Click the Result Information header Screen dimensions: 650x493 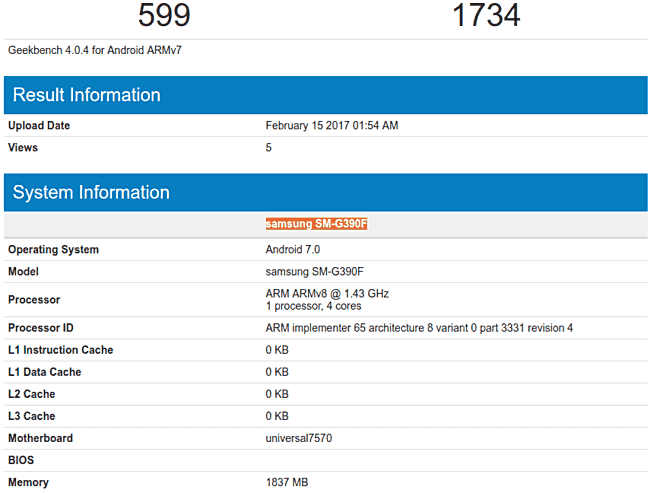click(86, 95)
